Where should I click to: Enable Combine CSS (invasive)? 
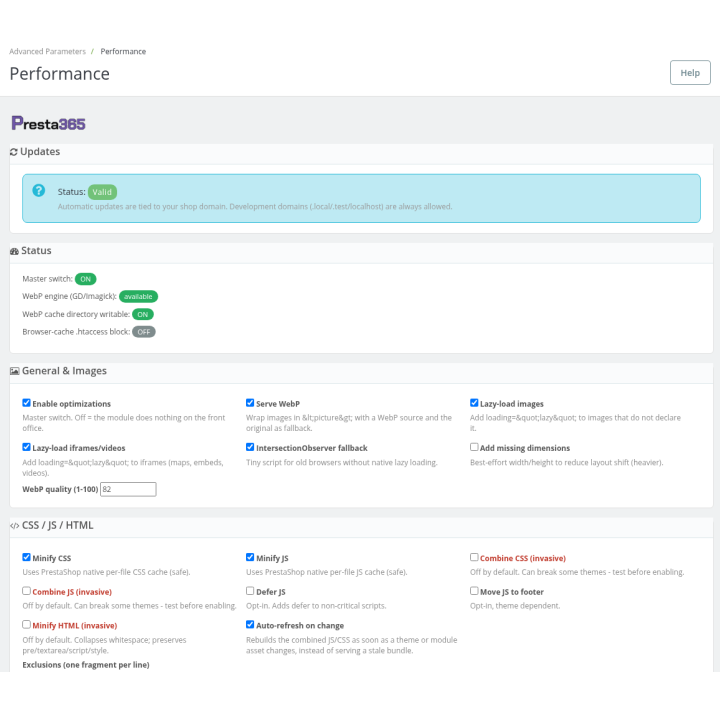[474, 557]
